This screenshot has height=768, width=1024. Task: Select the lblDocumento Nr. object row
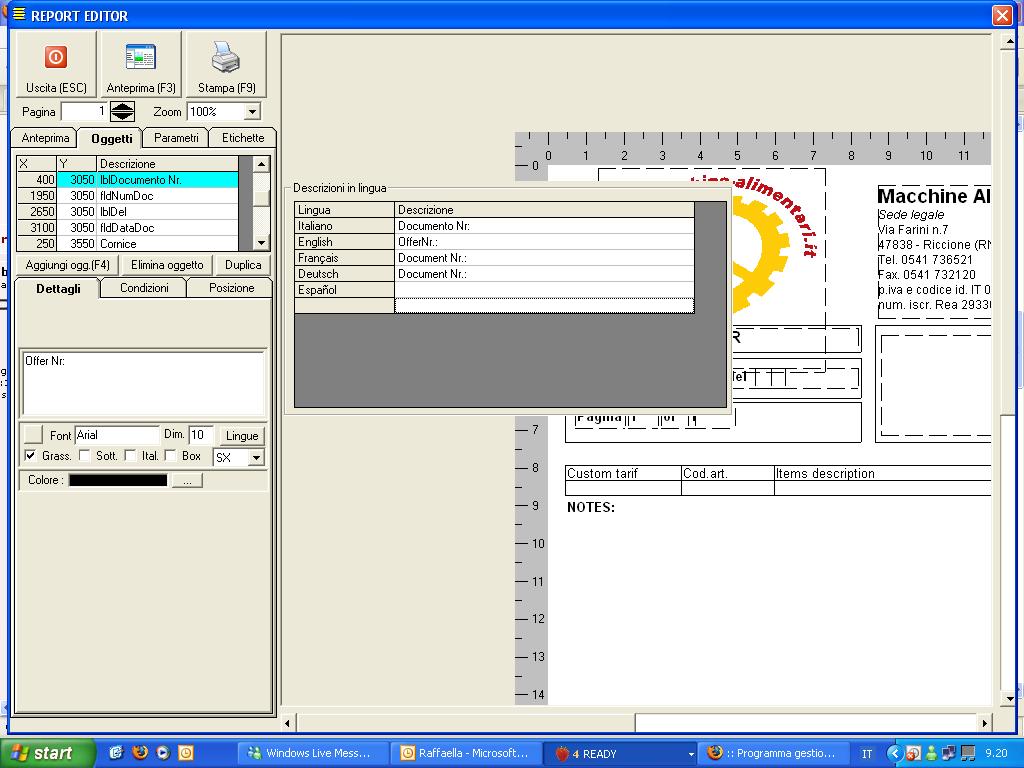coord(127,180)
